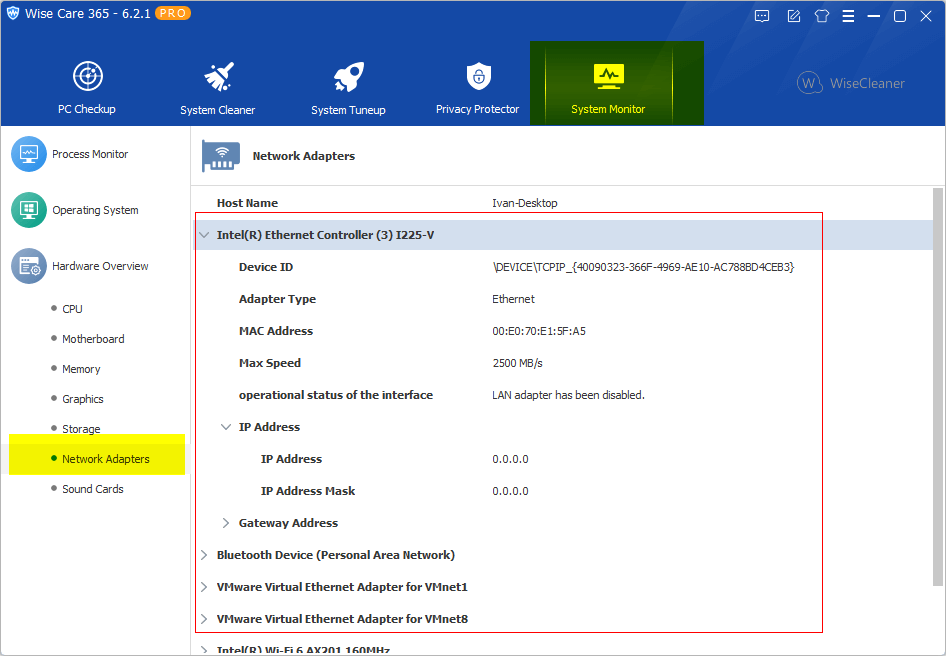Click the 'operational status of the interface' label
The image size is (946, 656).
336,395
